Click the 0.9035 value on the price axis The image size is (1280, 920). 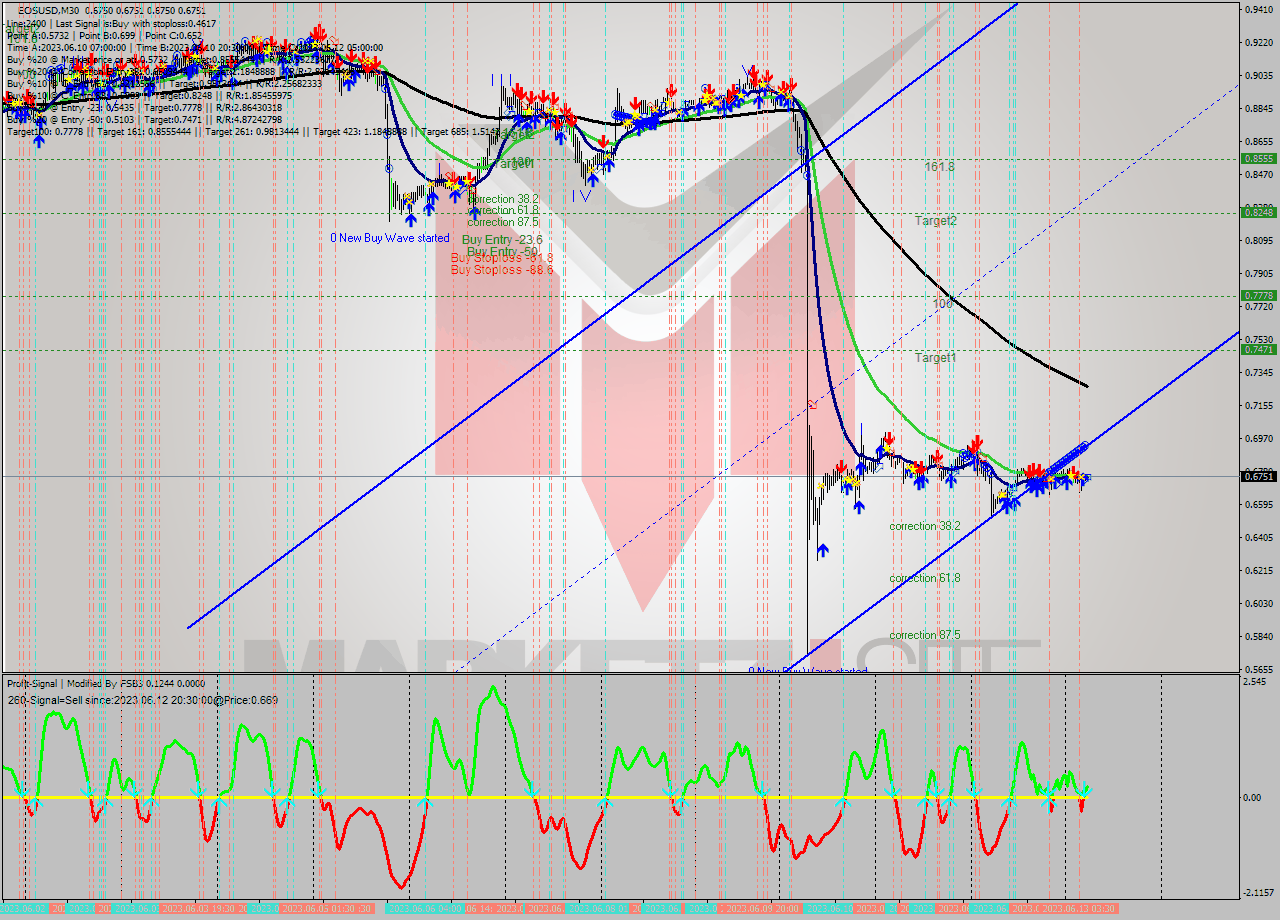pyautogui.click(x=1257, y=76)
